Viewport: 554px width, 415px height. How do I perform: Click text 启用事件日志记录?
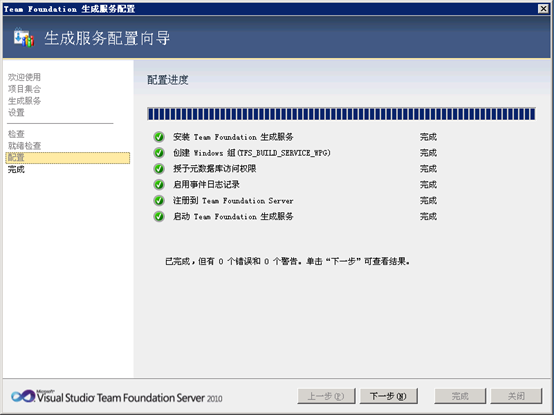206,185
